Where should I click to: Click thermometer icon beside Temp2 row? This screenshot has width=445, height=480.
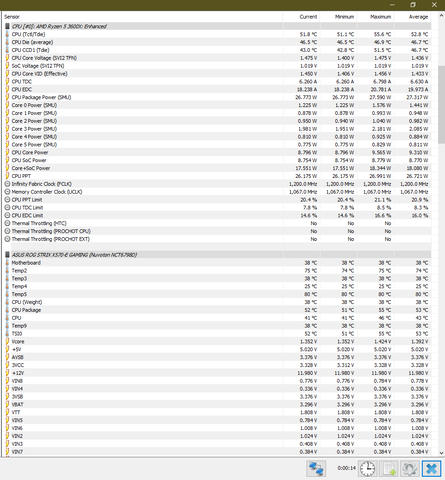point(7,270)
